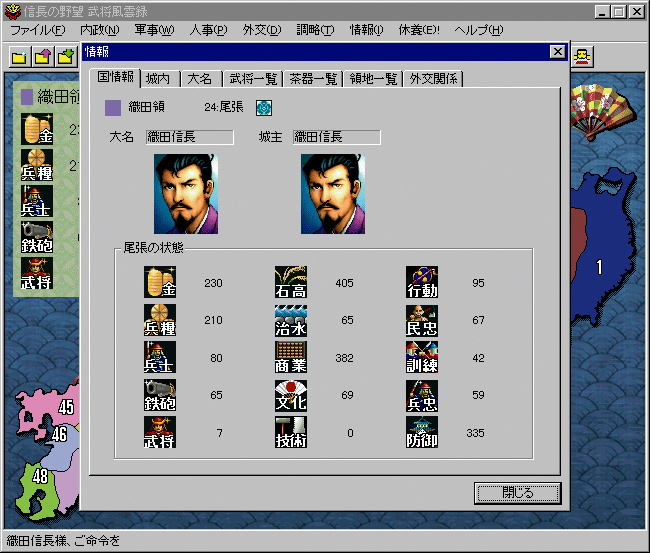Viewport: 650px width, 553px height.
Task: Click the 防御 value 335
Action: tap(475, 433)
